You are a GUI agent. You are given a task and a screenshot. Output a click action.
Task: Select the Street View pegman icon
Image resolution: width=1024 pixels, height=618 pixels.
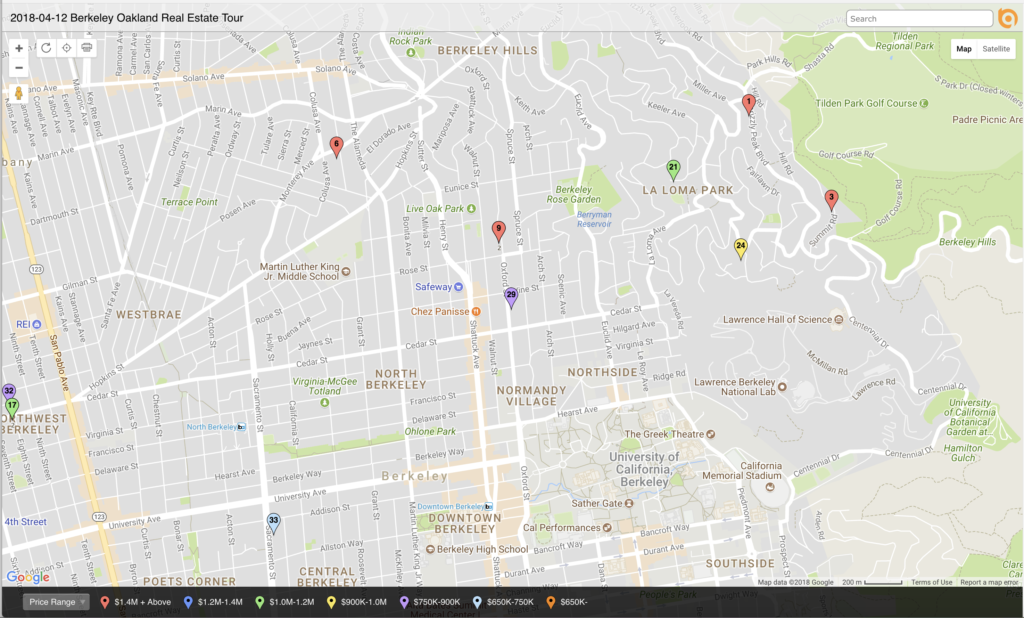pyautogui.click(x=19, y=93)
